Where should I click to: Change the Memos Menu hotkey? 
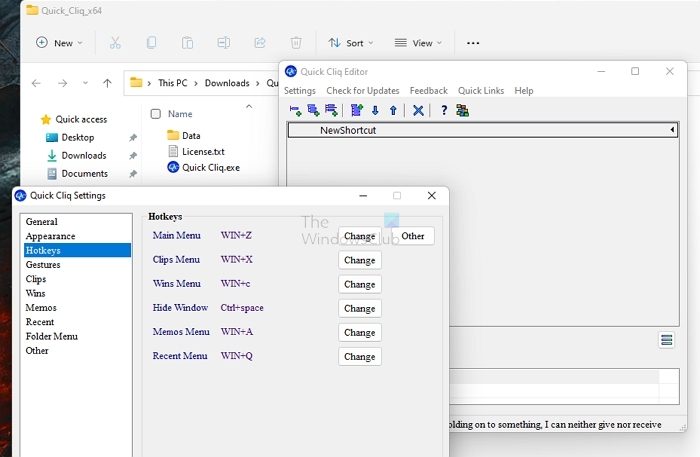pyautogui.click(x=360, y=332)
